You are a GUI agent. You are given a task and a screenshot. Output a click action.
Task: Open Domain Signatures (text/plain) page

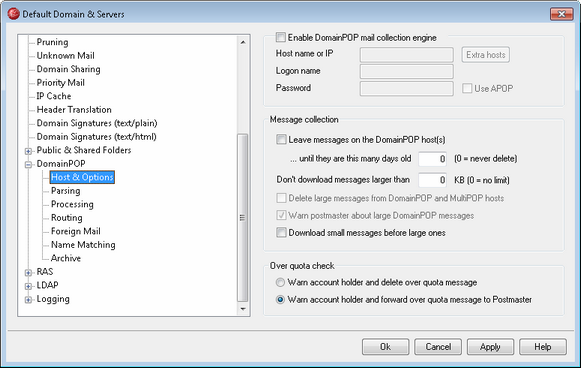click(97, 123)
